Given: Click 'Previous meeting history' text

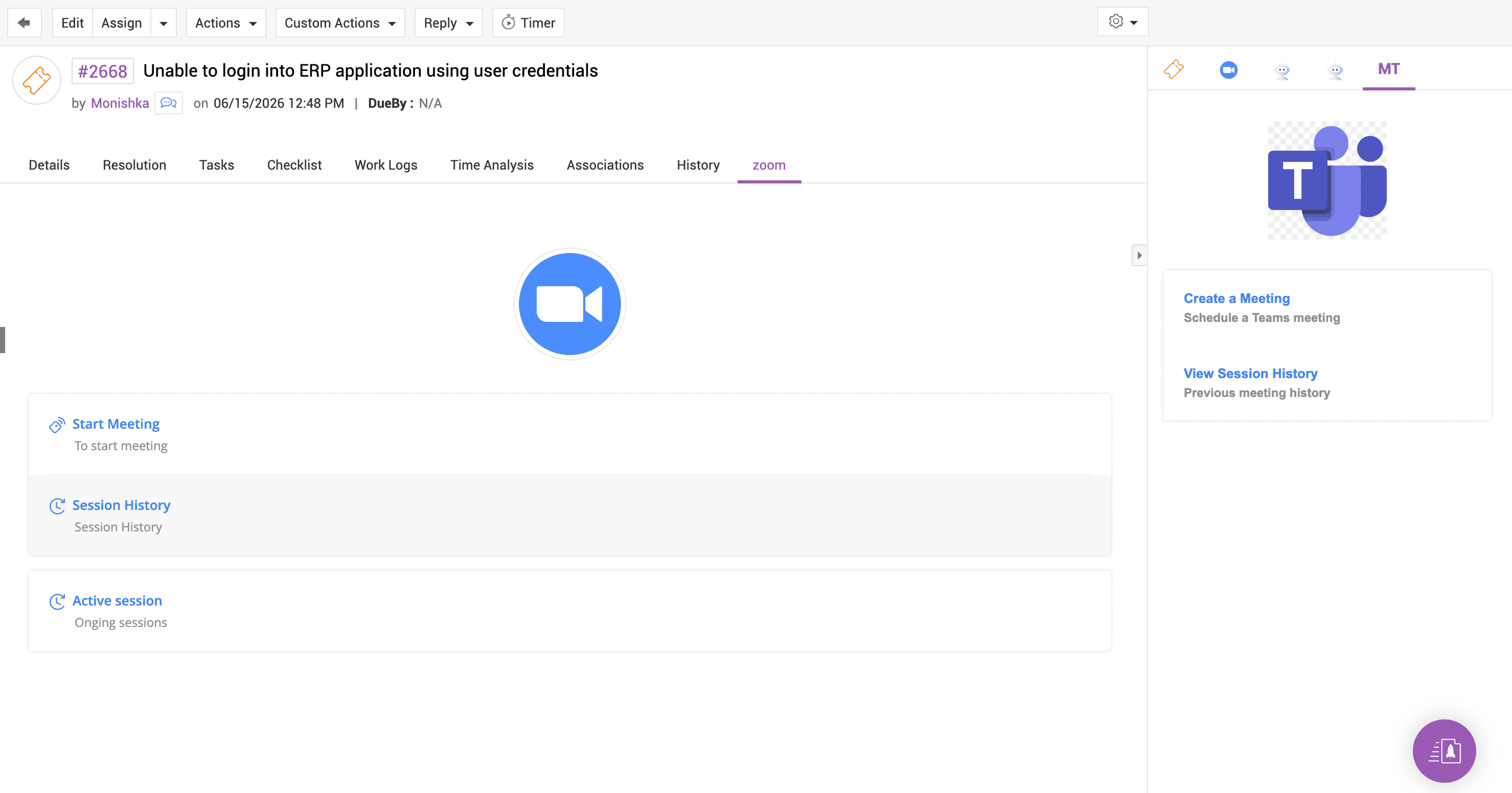Looking at the screenshot, I should [1256, 393].
